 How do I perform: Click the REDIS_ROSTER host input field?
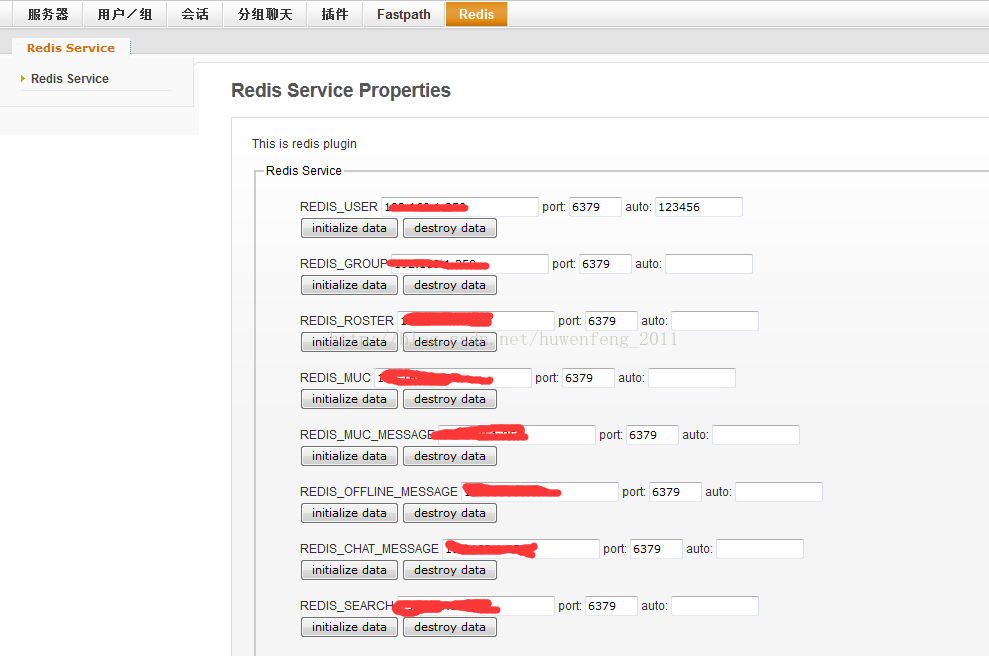coord(476,321)
